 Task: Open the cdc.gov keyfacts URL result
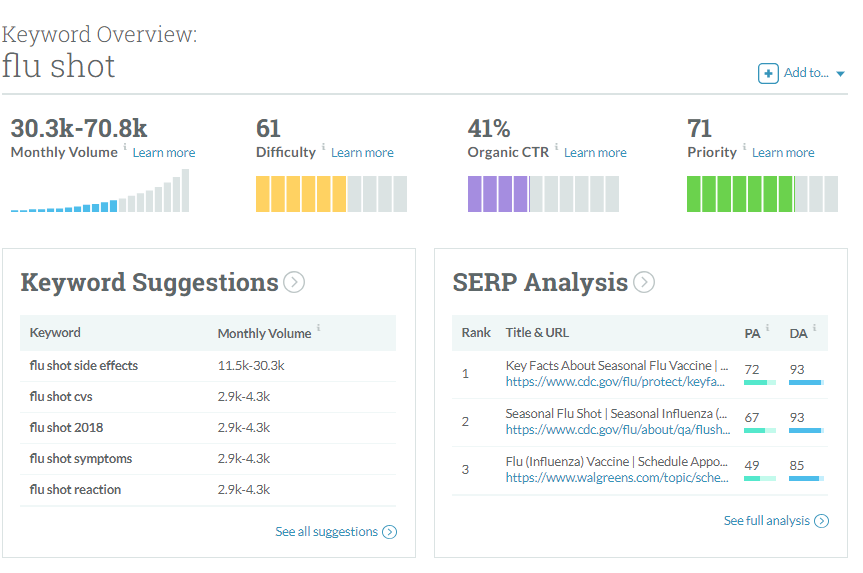[x=617, y=382]
